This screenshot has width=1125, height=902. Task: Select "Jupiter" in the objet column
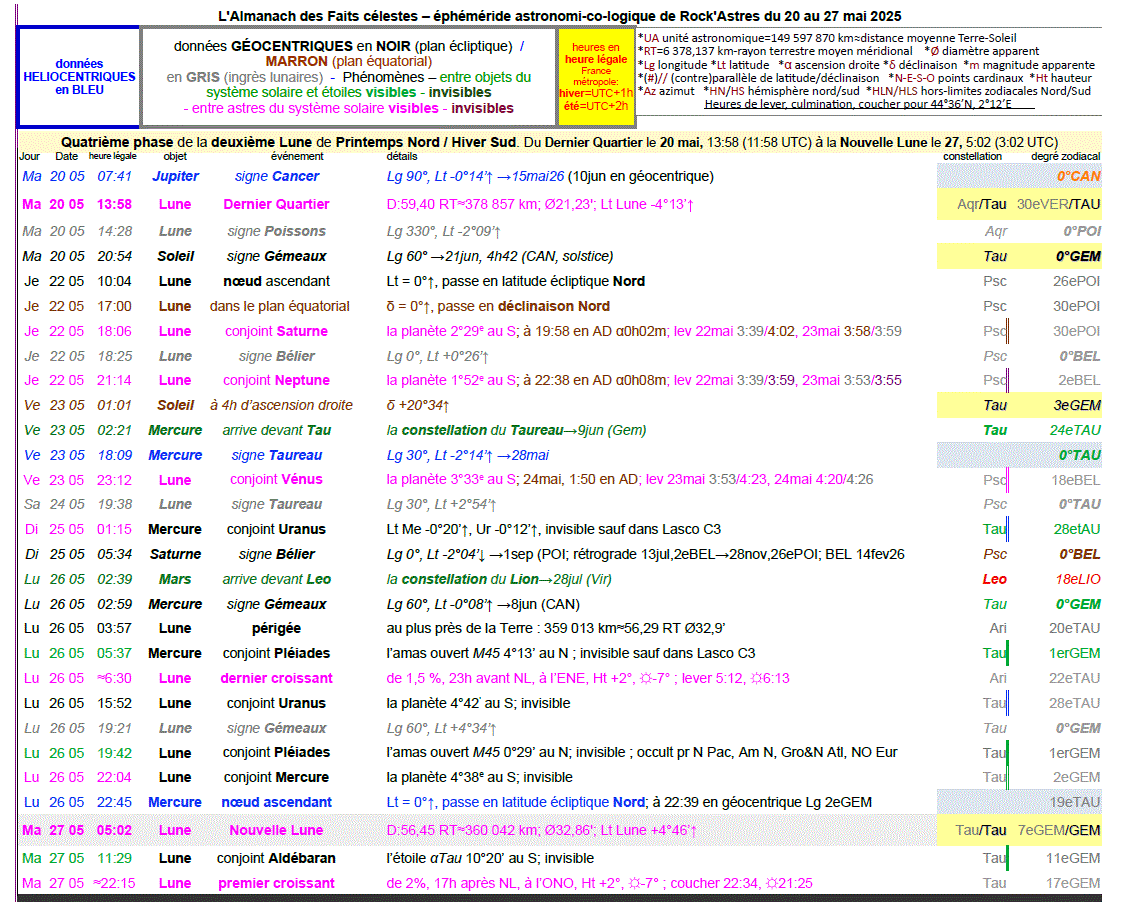click(x=175, y=177)
